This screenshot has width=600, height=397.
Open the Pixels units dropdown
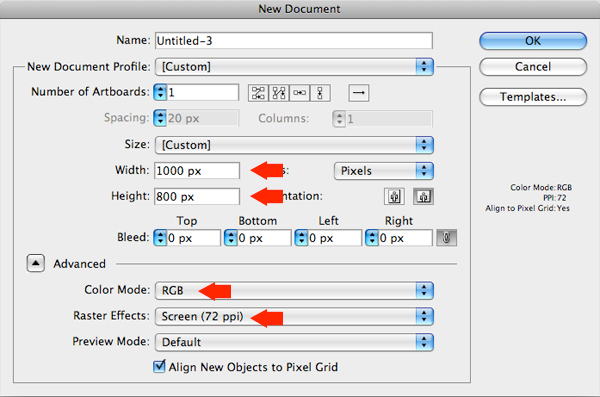click(384, 171)
